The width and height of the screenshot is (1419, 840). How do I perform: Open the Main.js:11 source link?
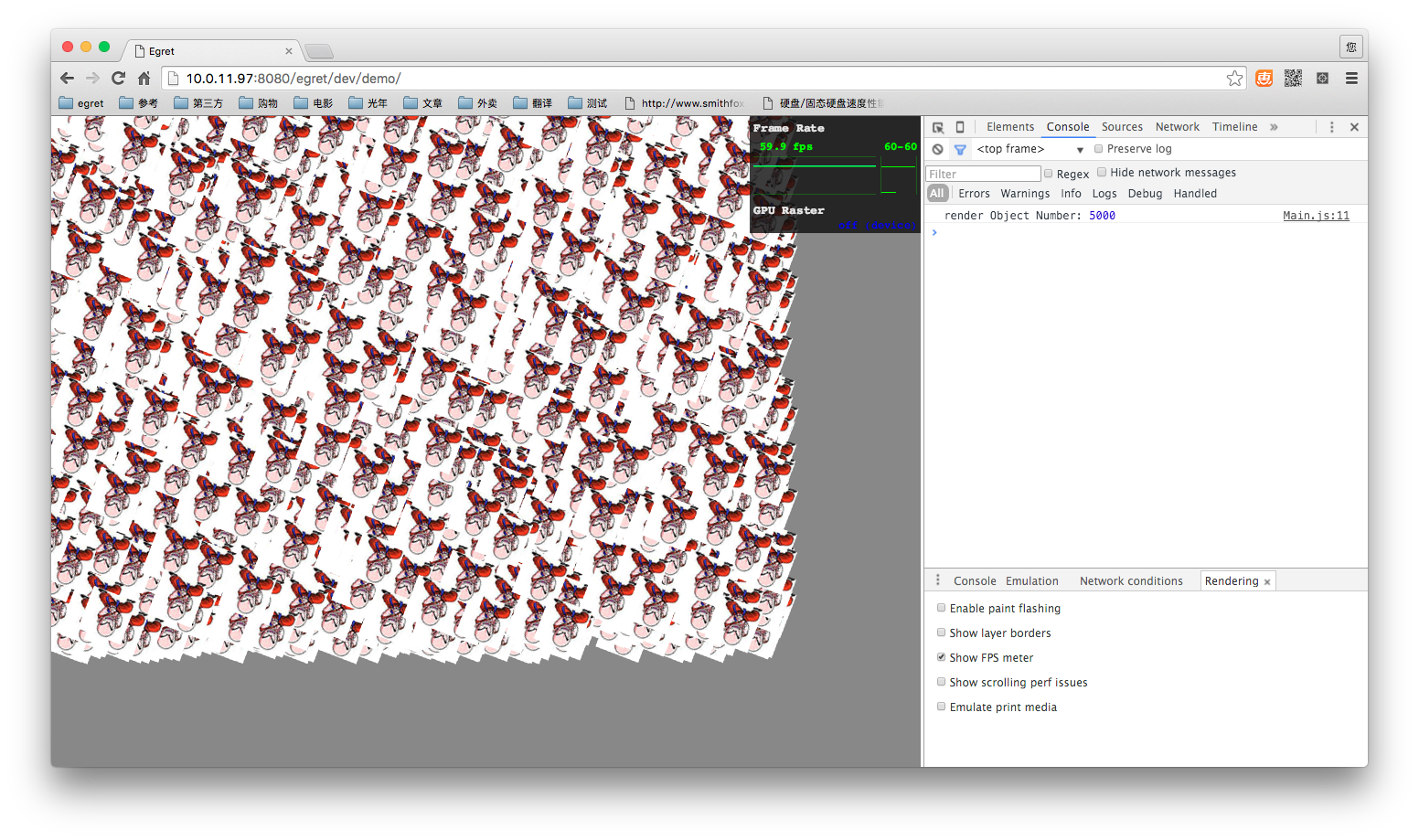click(x=1316, y=216)
